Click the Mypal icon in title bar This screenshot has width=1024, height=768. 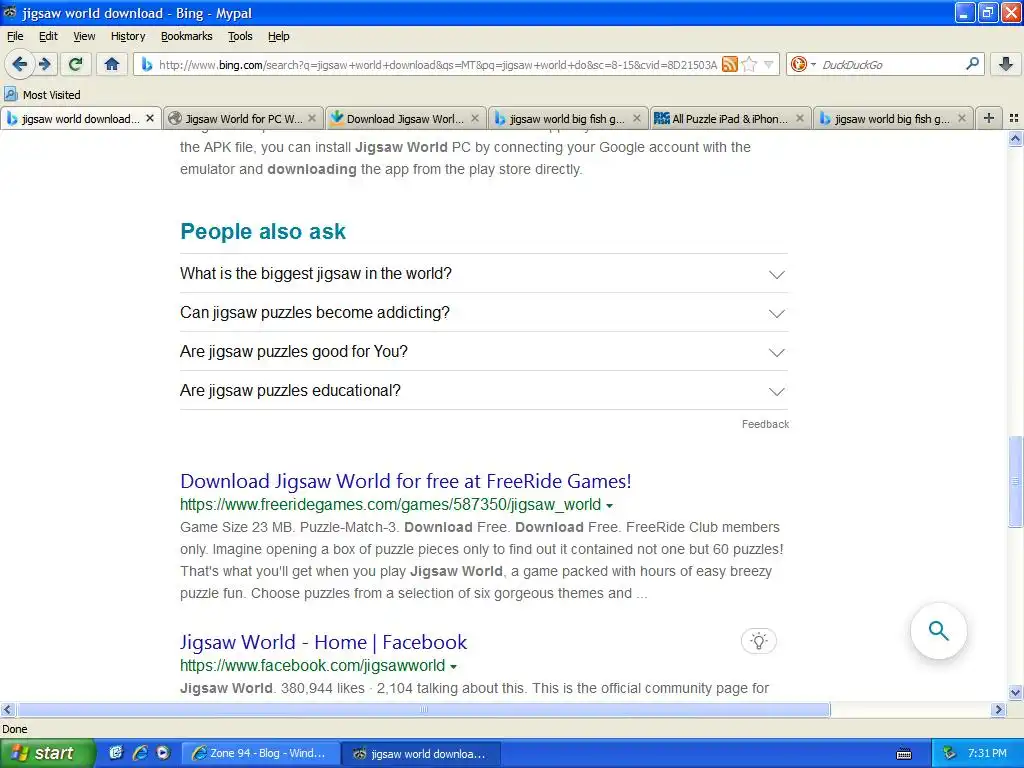(10, 12)
